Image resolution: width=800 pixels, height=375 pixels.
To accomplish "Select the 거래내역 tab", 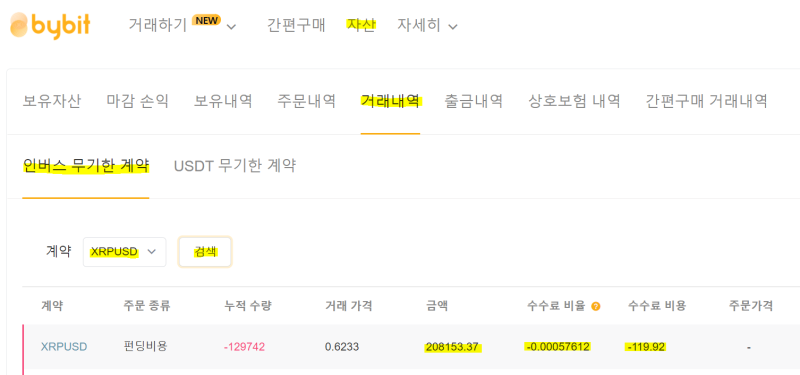I will [390, 101].
